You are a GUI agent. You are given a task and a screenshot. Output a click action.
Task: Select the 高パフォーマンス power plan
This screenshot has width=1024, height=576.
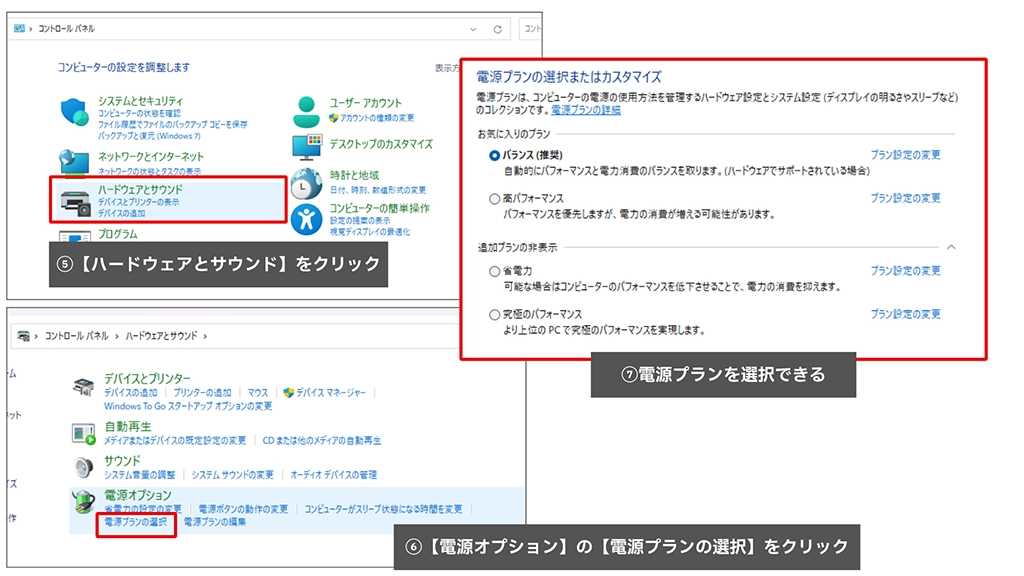[x=494, y=199]
